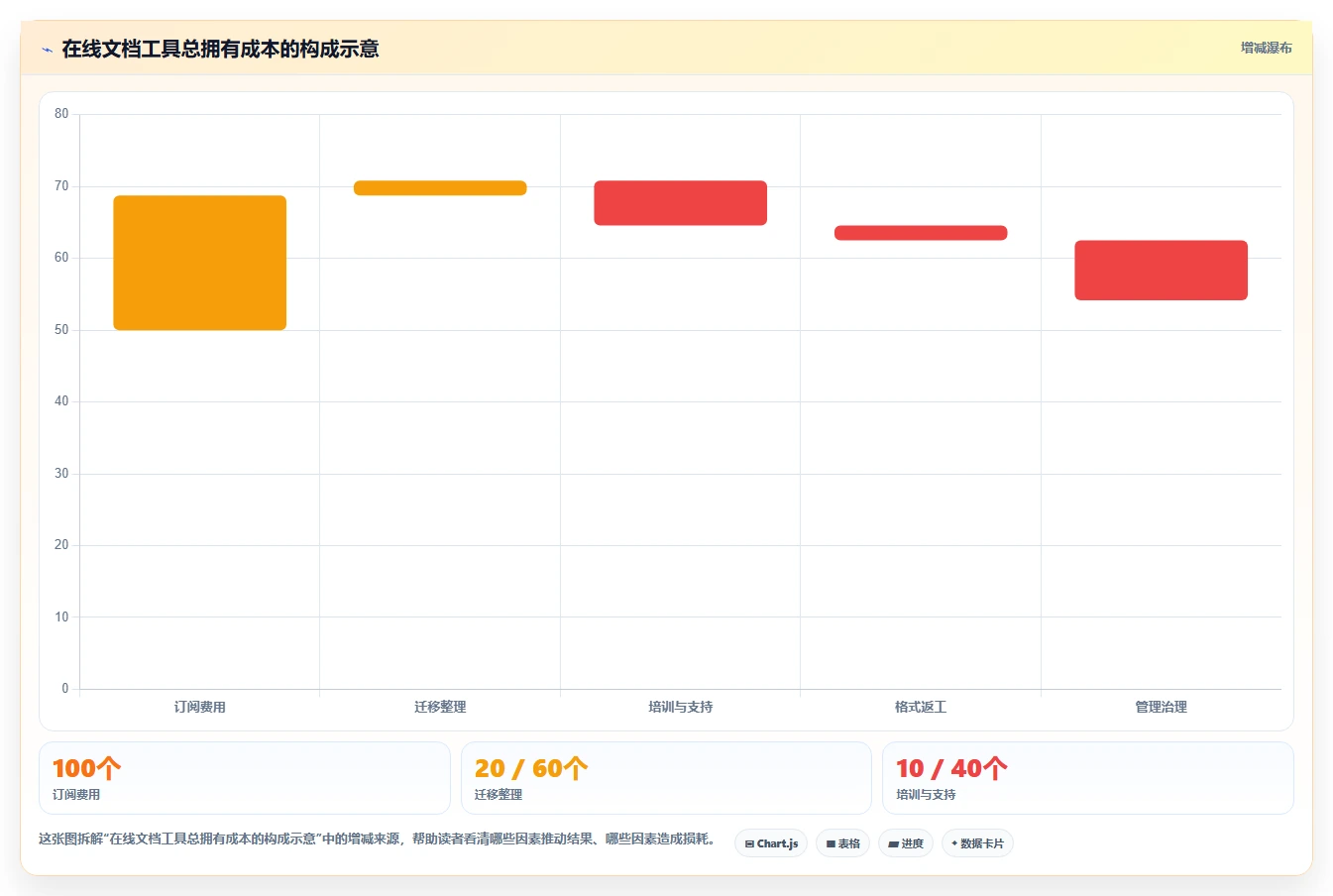Select the thin red 格式返工 bar
The width and height of the screenshot is (1333, 896).
click(921, 233)
